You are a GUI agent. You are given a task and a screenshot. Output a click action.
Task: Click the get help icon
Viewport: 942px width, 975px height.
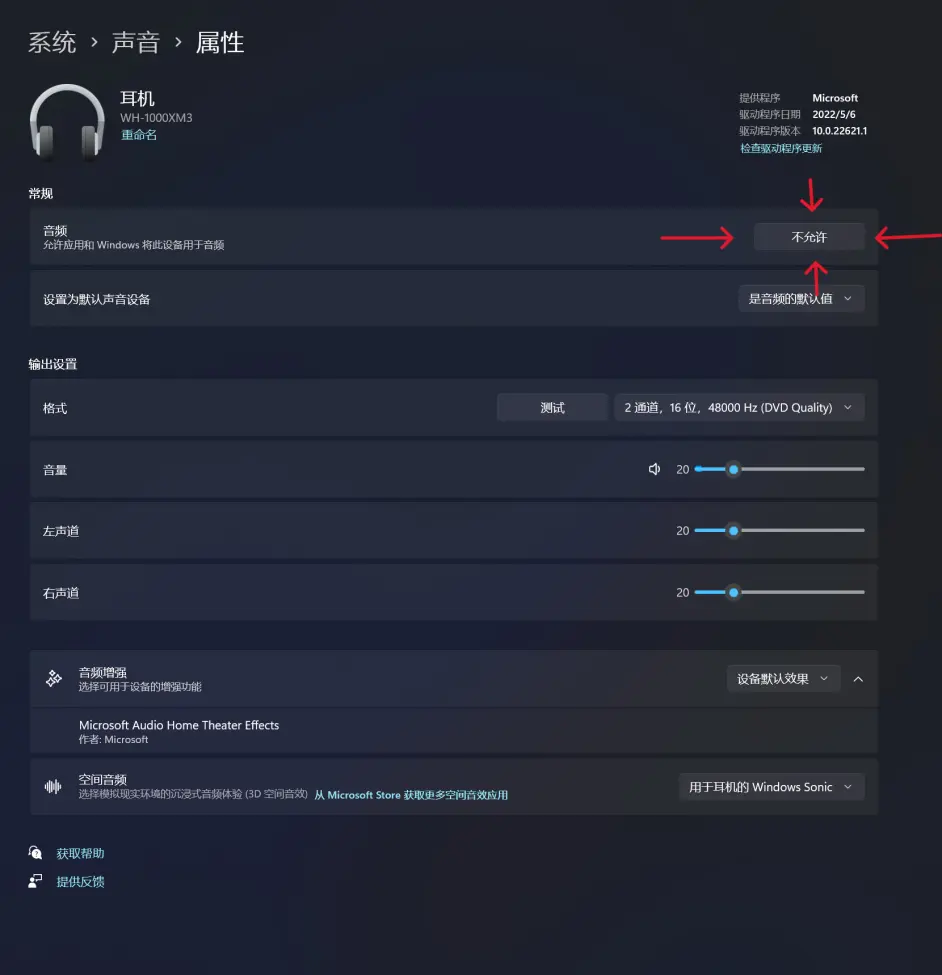(x=35, y=853)
